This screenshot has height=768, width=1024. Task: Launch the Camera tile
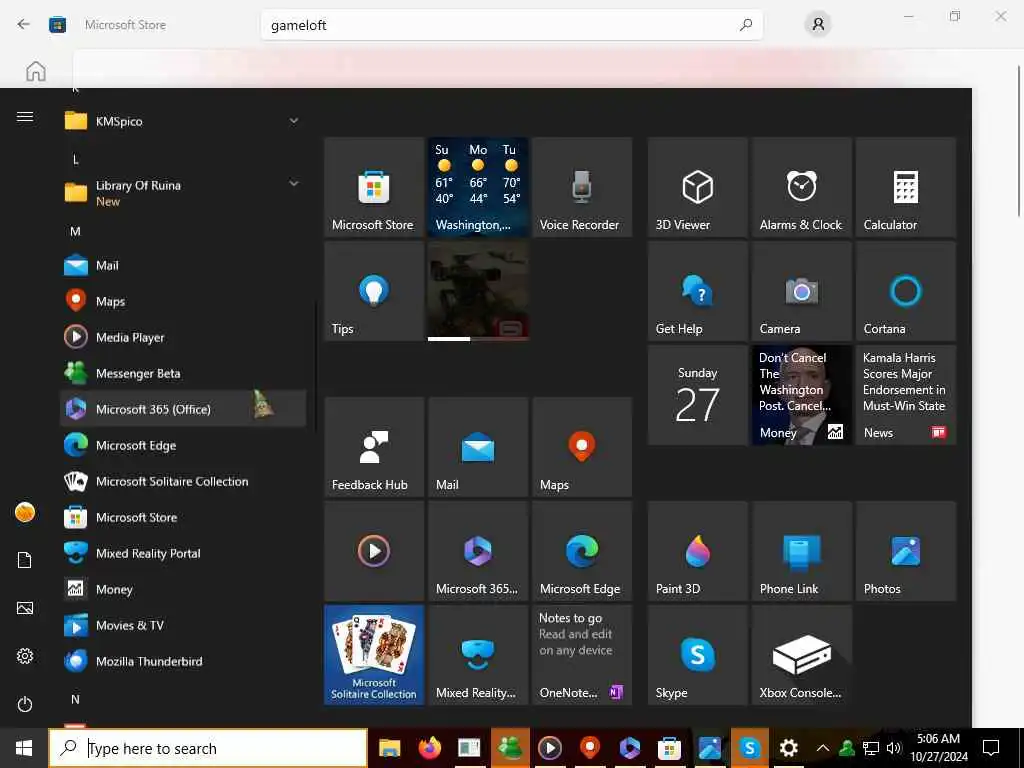[x=801, y=291]
